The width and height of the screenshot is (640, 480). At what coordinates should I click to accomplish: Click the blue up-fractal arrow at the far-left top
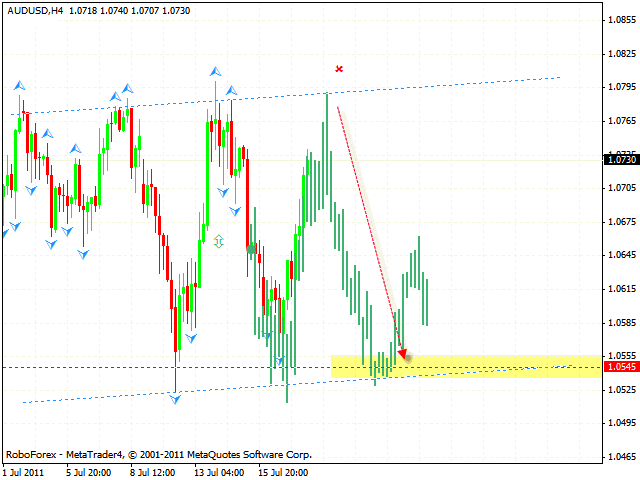[19, 86]
